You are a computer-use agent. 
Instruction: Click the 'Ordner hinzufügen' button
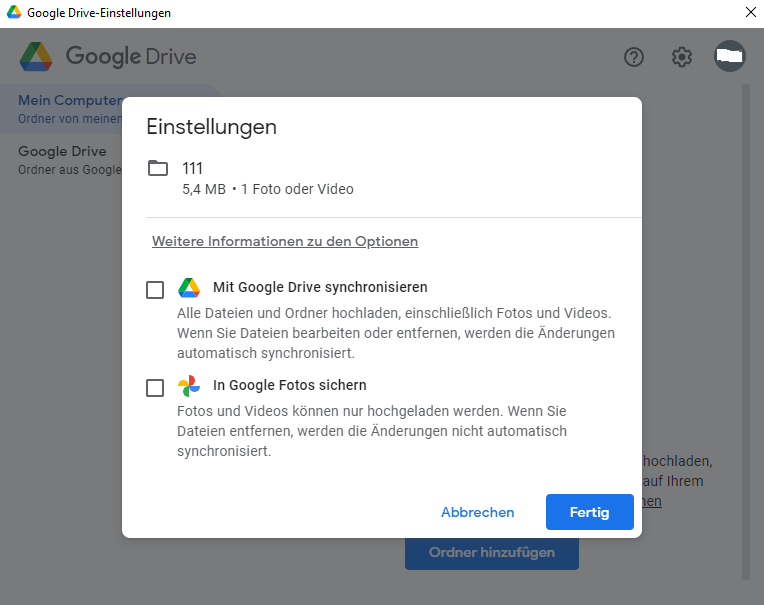tap(491, 552)
